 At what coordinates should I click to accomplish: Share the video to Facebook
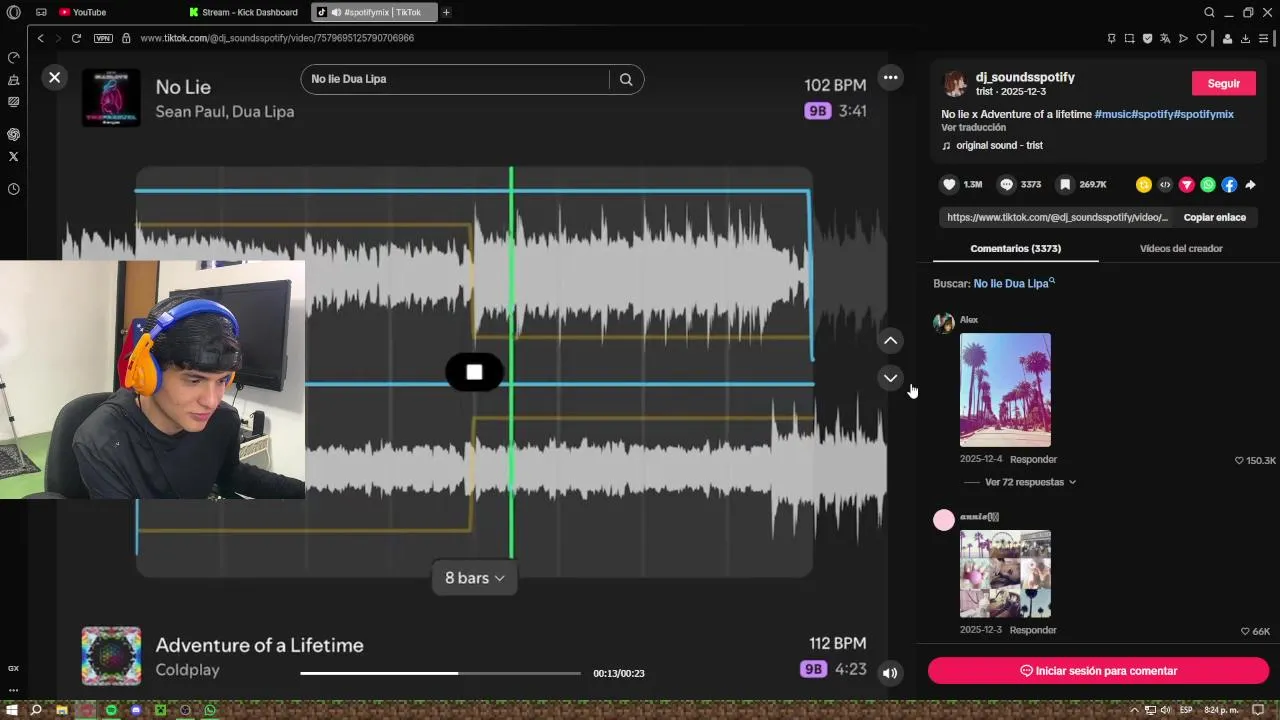coord(1229,185)
